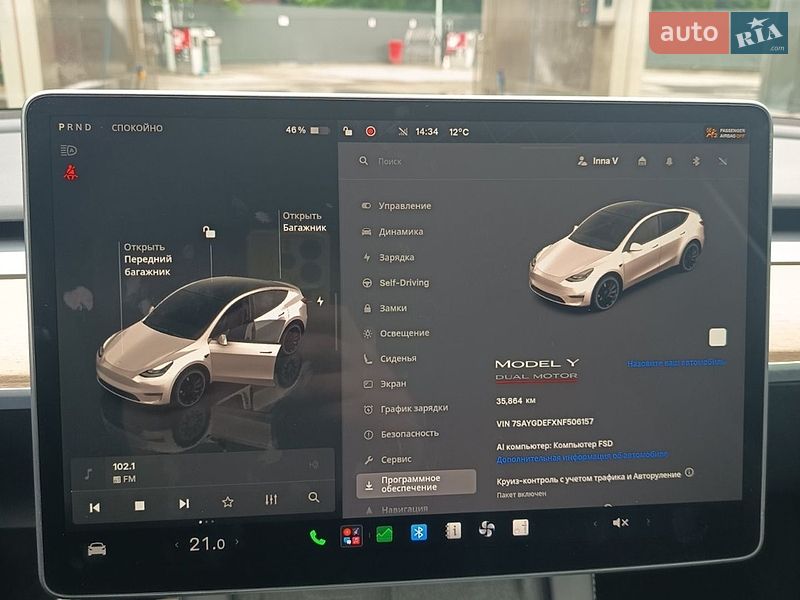Open the Замки settings menu
This screenshot has width=800, height=600.
(x=385, y=308)
